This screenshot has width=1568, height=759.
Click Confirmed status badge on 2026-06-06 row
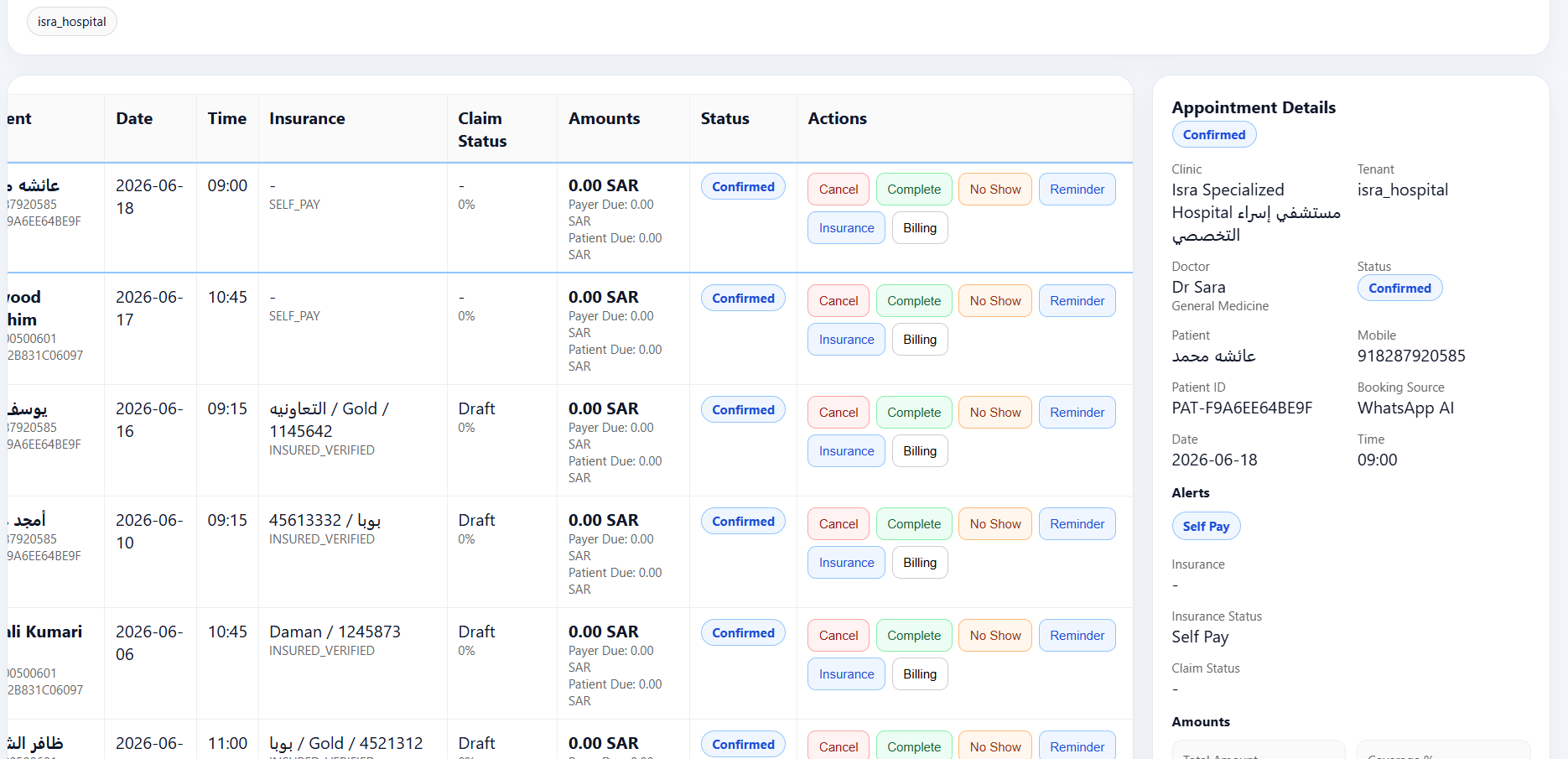click(x=743, y=633)
